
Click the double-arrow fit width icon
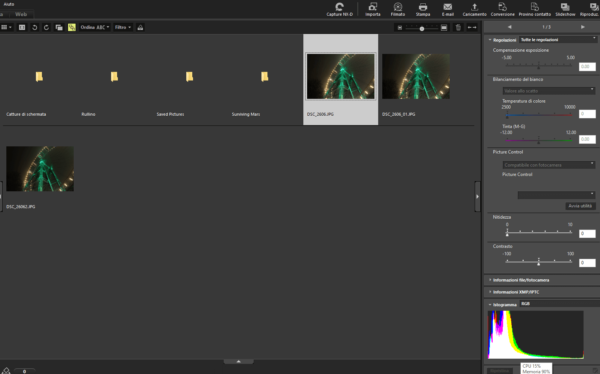[x=472, y=27]
